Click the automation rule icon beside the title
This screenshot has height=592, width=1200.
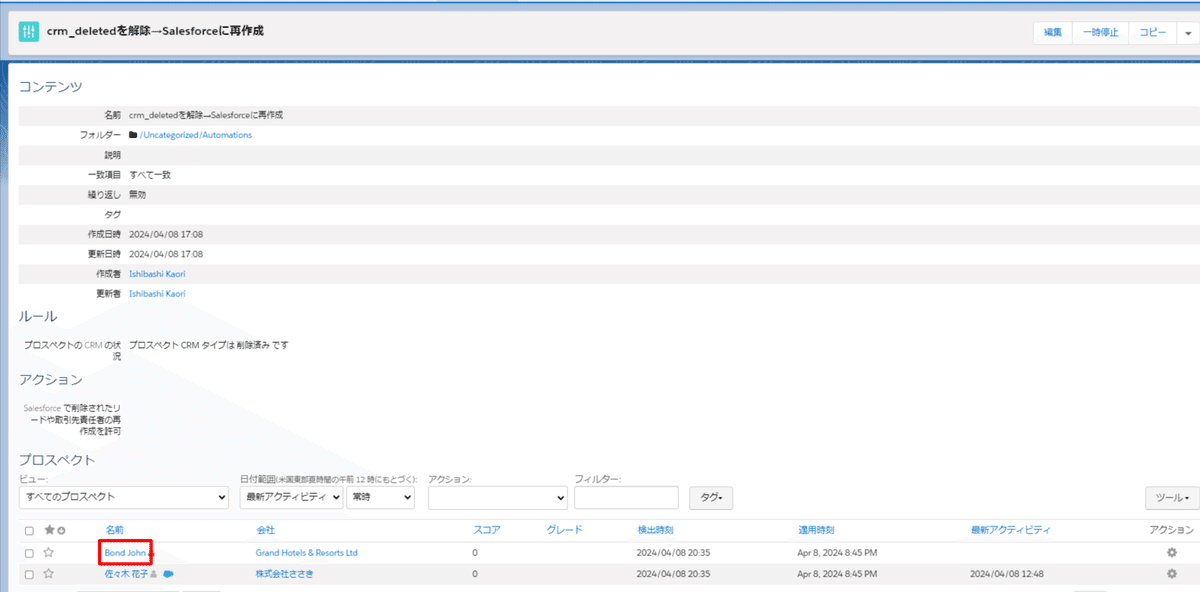[29, 32]
